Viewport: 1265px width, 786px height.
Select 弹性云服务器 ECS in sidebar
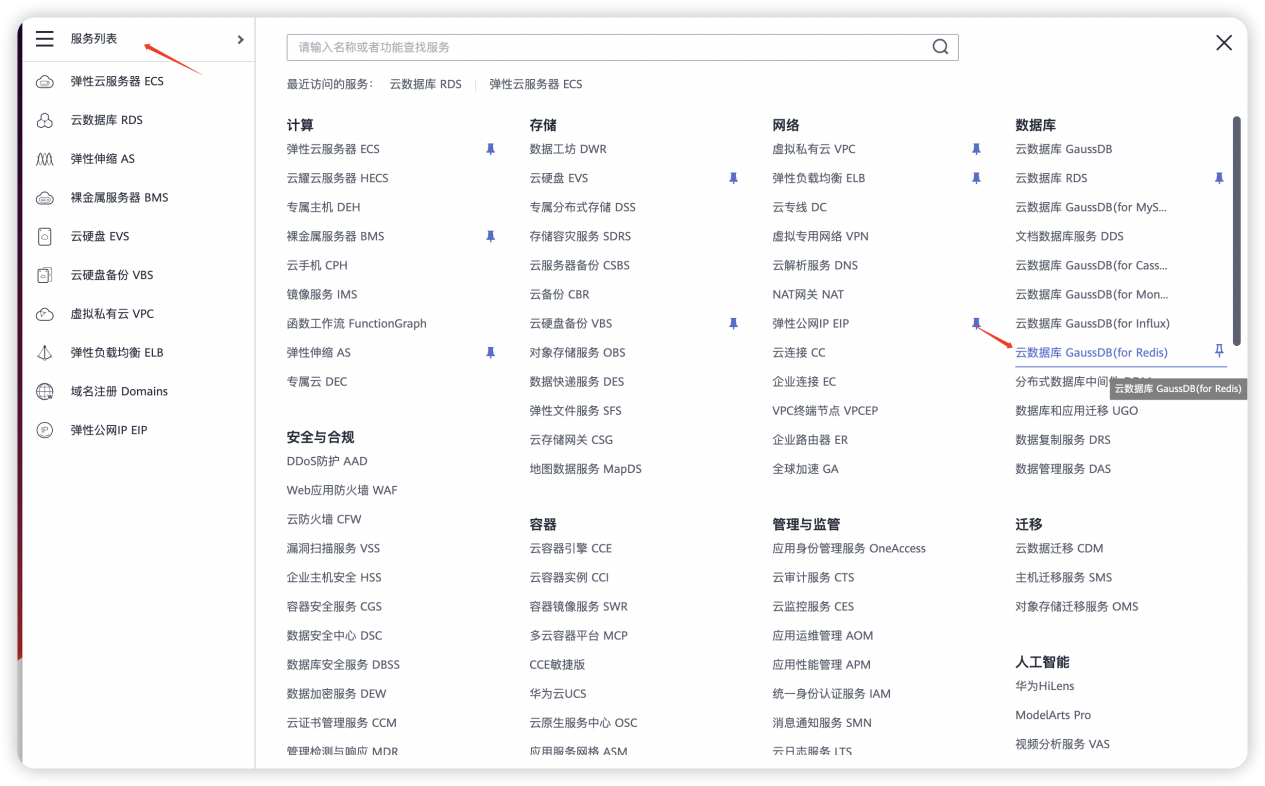(117, 81)
